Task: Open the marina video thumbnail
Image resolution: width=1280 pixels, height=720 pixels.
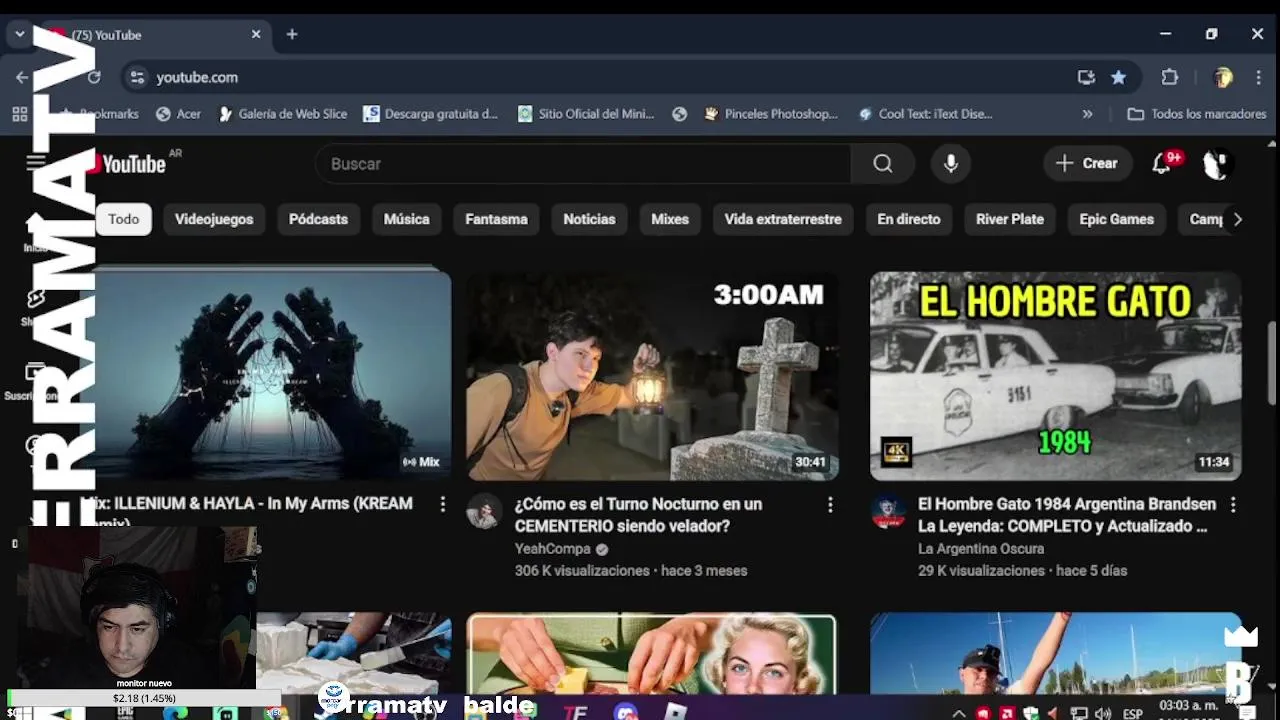Action: coord(1055,654)
